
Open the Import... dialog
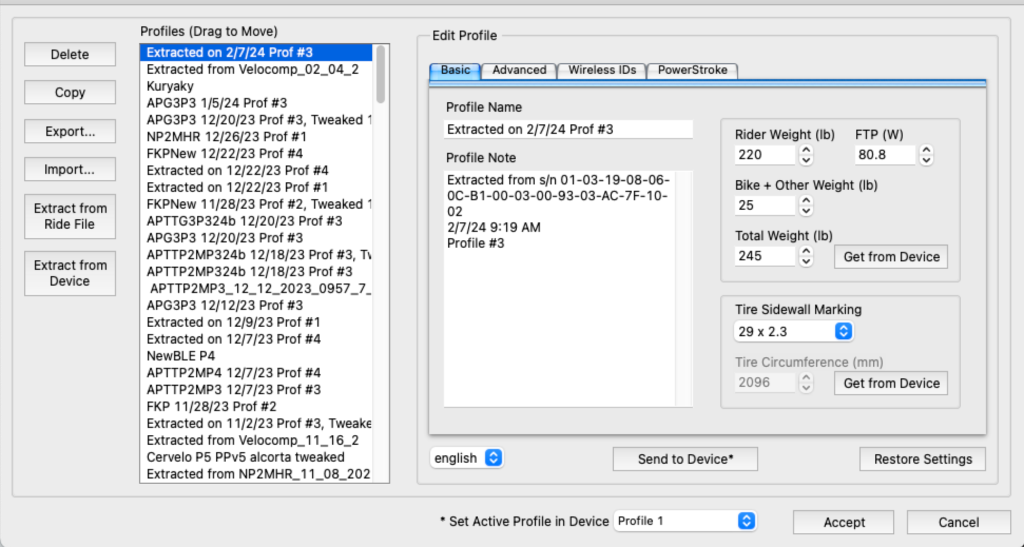(70, 170)
